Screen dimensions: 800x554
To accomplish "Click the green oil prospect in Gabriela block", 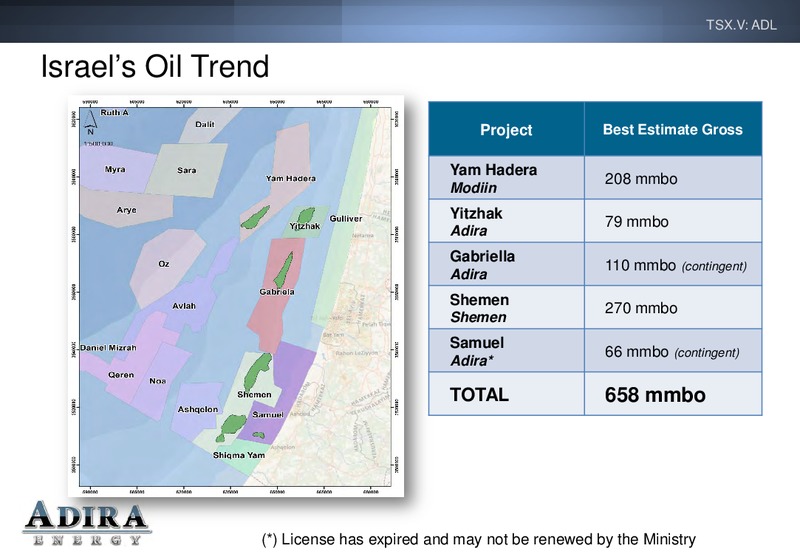I will tap(283, 270).
